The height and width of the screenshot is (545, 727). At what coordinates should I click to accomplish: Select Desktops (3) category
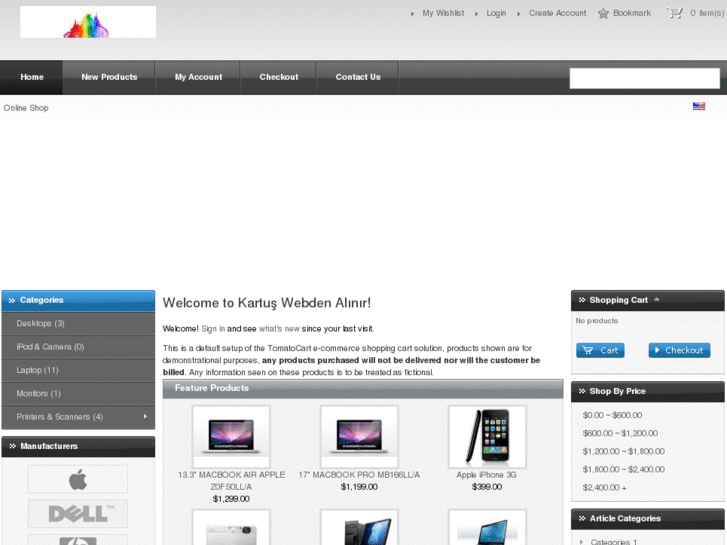coord(78,324)
